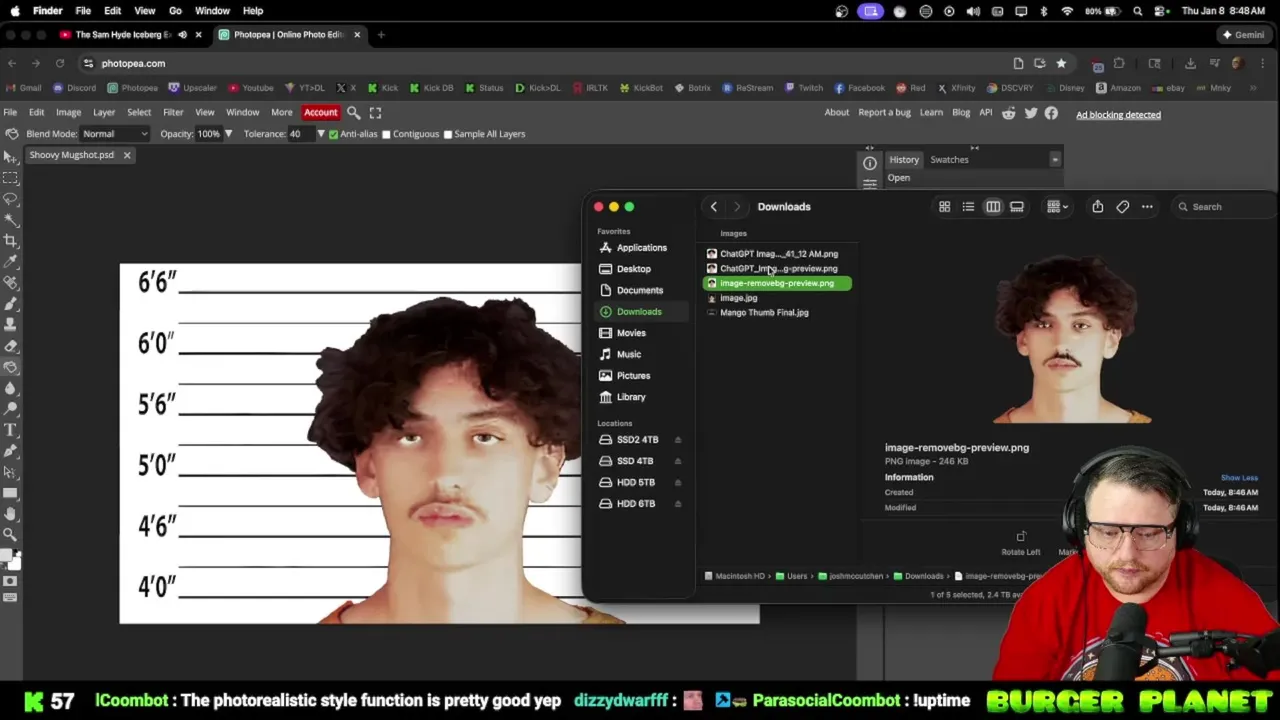The image size is (1280, 720).
Task: Reload the photopea.com page
Action: [x=59, y=63]
